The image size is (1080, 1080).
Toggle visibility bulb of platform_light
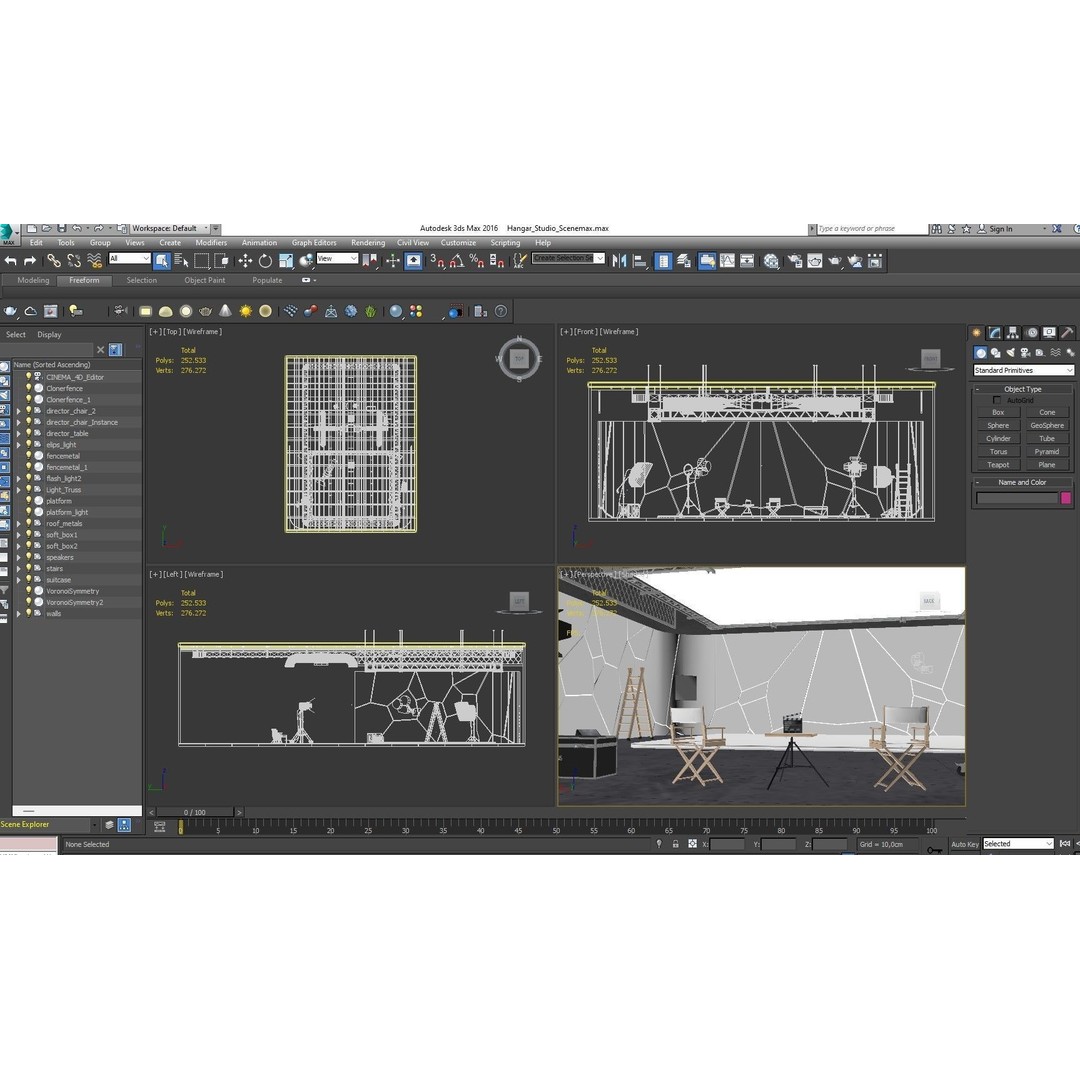[29, 512]
